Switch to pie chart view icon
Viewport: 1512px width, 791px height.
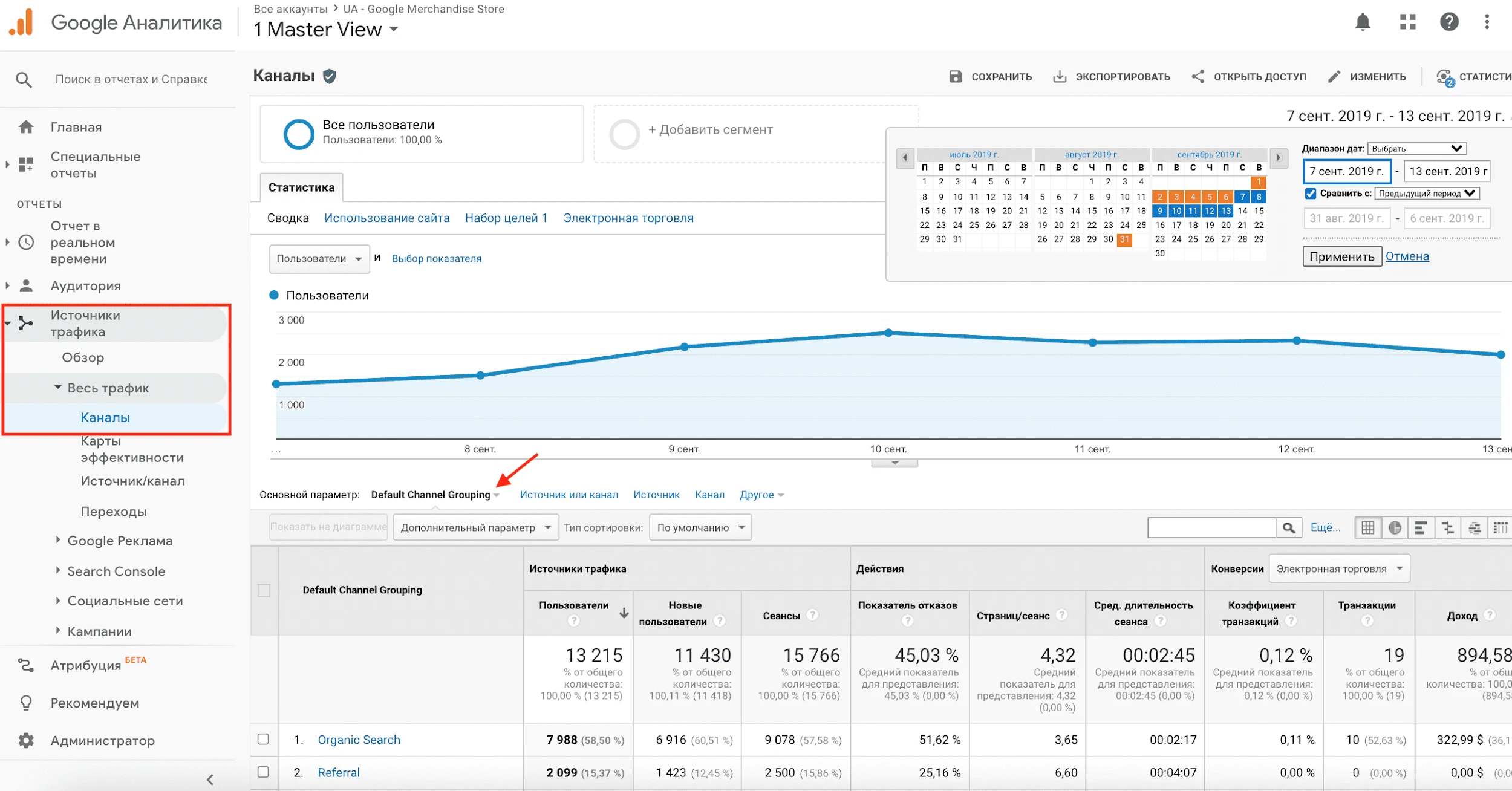(x=1395, y=528)
